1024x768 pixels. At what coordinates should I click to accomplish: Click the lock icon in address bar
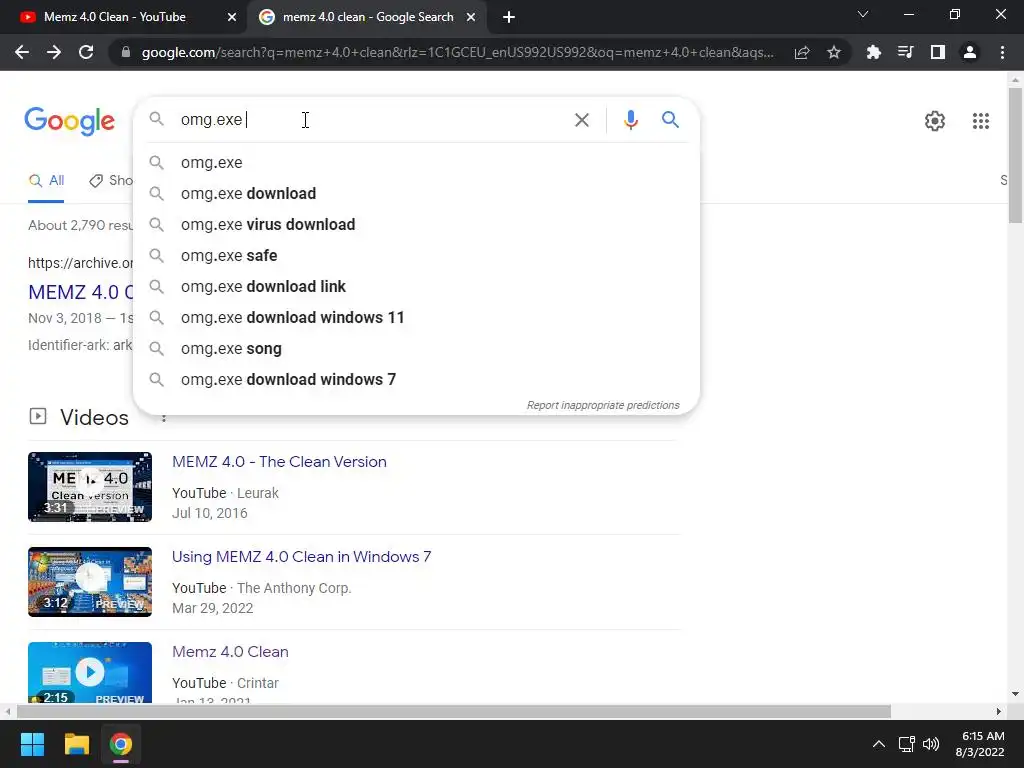coord(125,52)
